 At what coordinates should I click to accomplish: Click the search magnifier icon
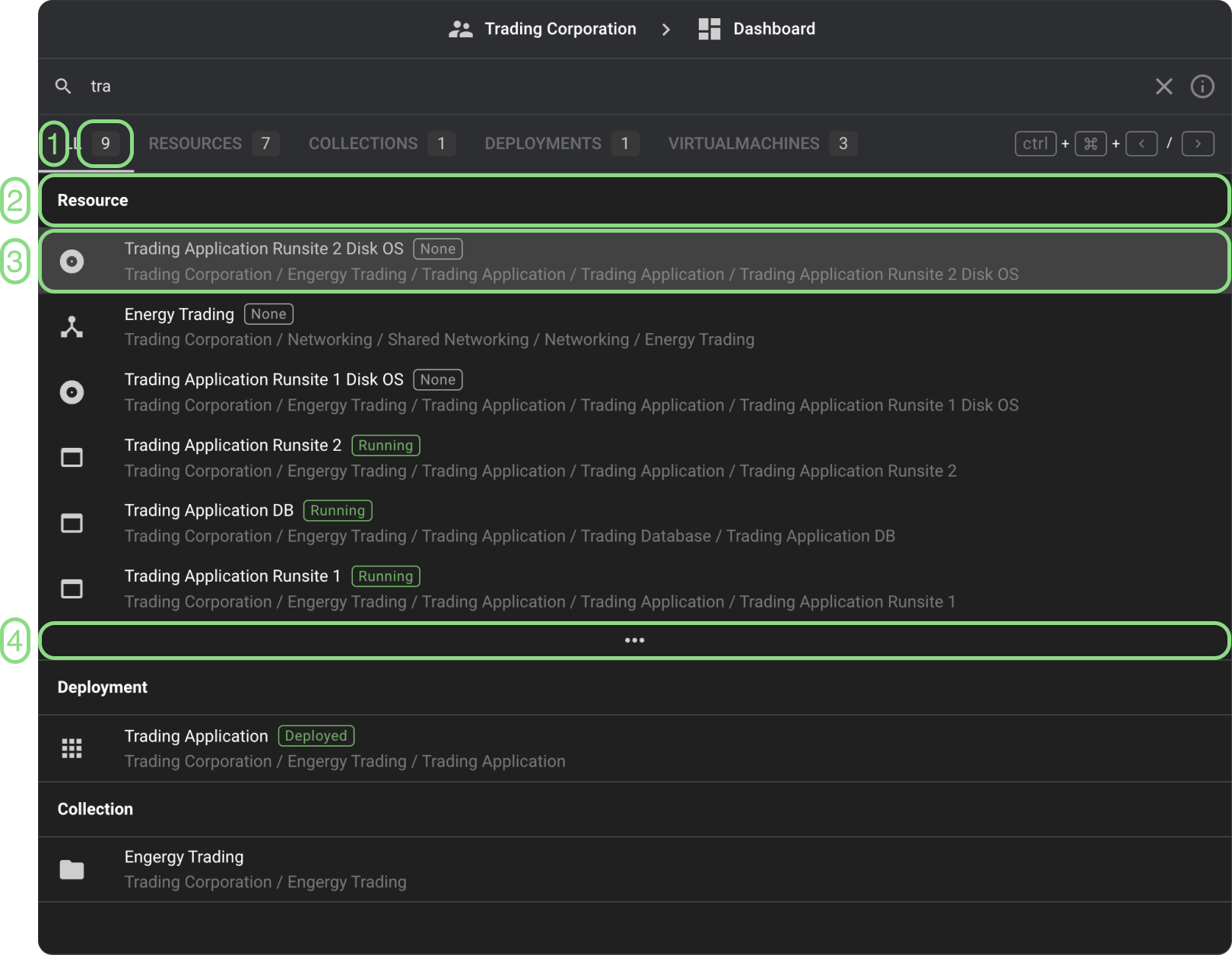click(x=63, y=87)
